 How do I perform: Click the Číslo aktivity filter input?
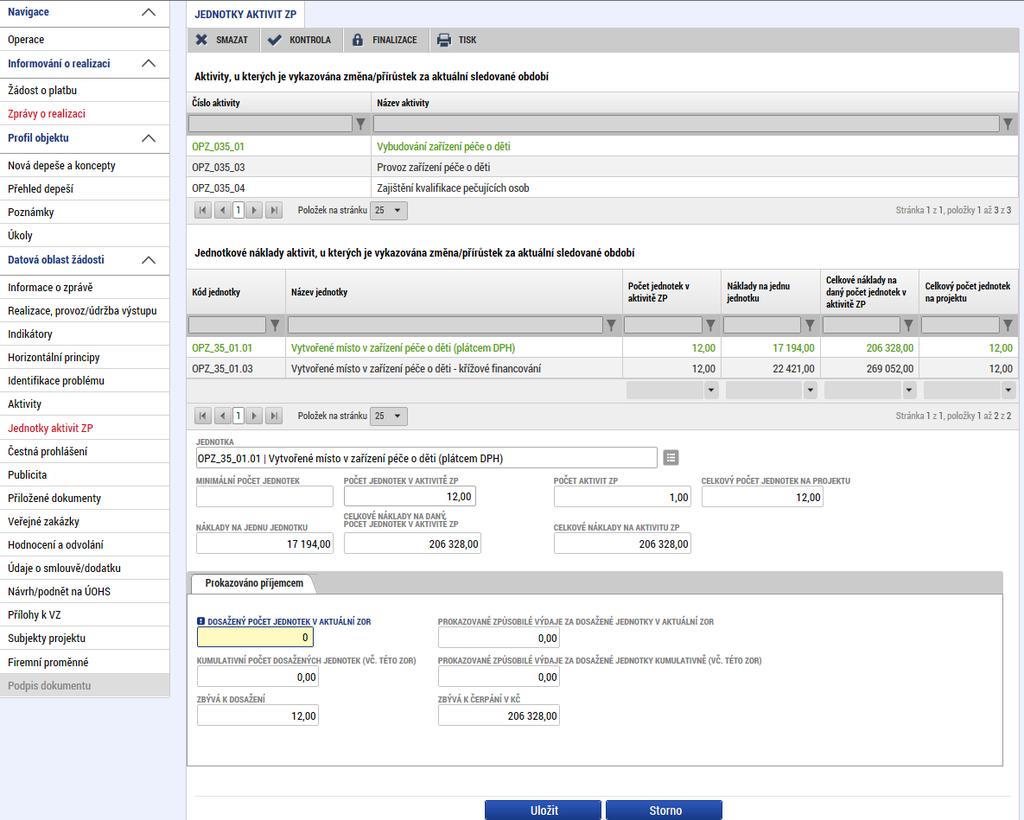270,123
